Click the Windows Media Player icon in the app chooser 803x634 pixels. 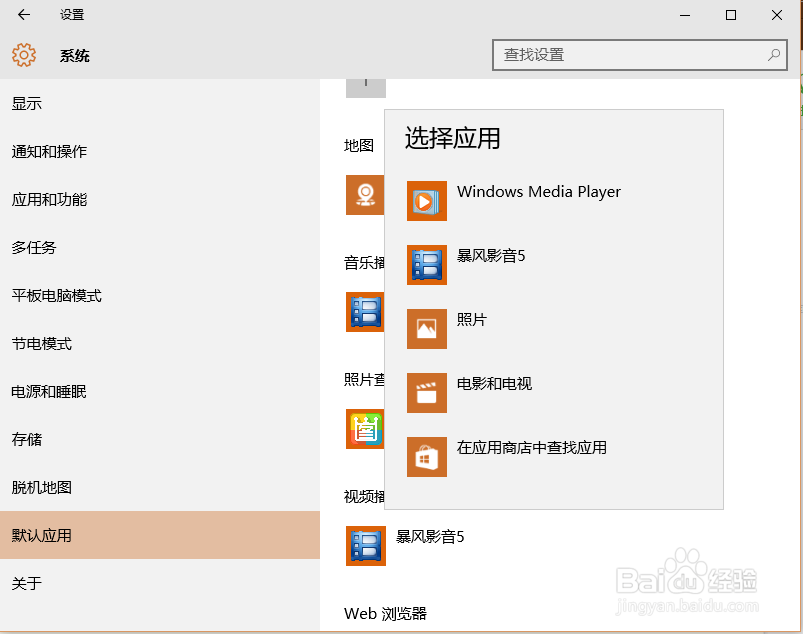point(427,201)
